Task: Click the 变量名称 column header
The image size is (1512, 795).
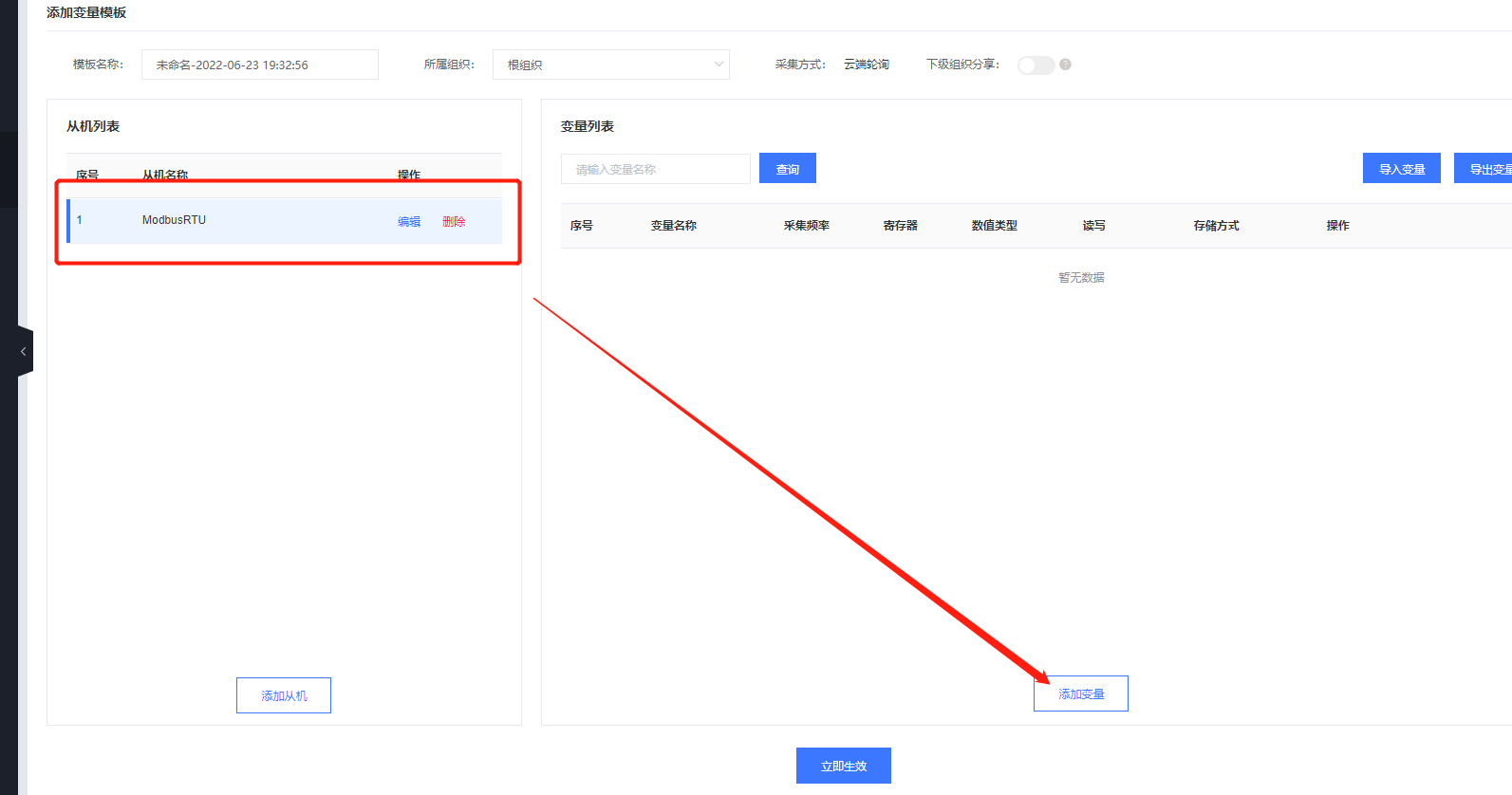Action: (x=673, y=226)
